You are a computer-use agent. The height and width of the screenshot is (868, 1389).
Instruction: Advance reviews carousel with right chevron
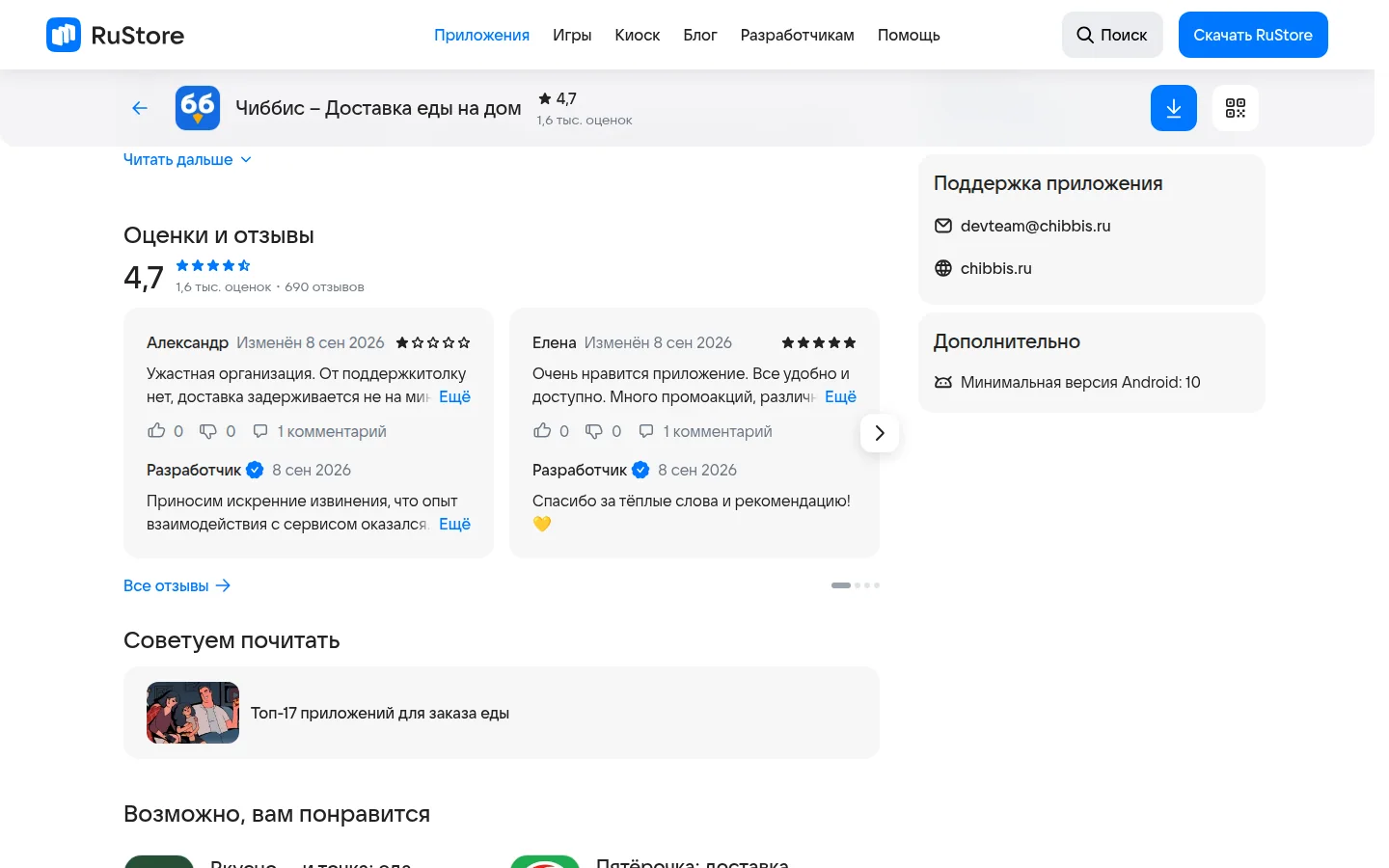tap(880, 433)
